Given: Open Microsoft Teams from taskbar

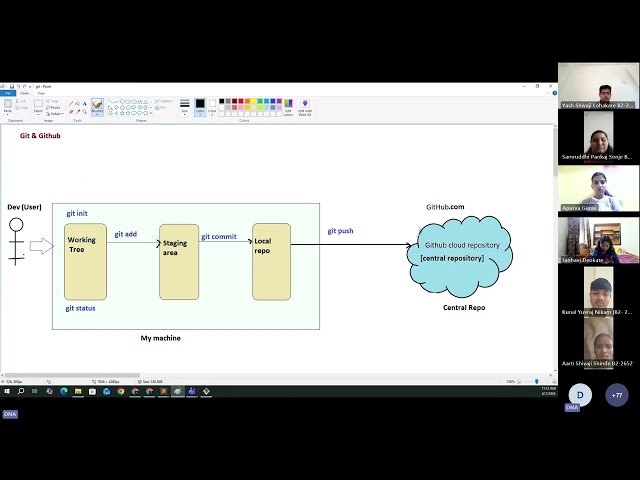Looking at the screenshot, I should click(192, 391).
